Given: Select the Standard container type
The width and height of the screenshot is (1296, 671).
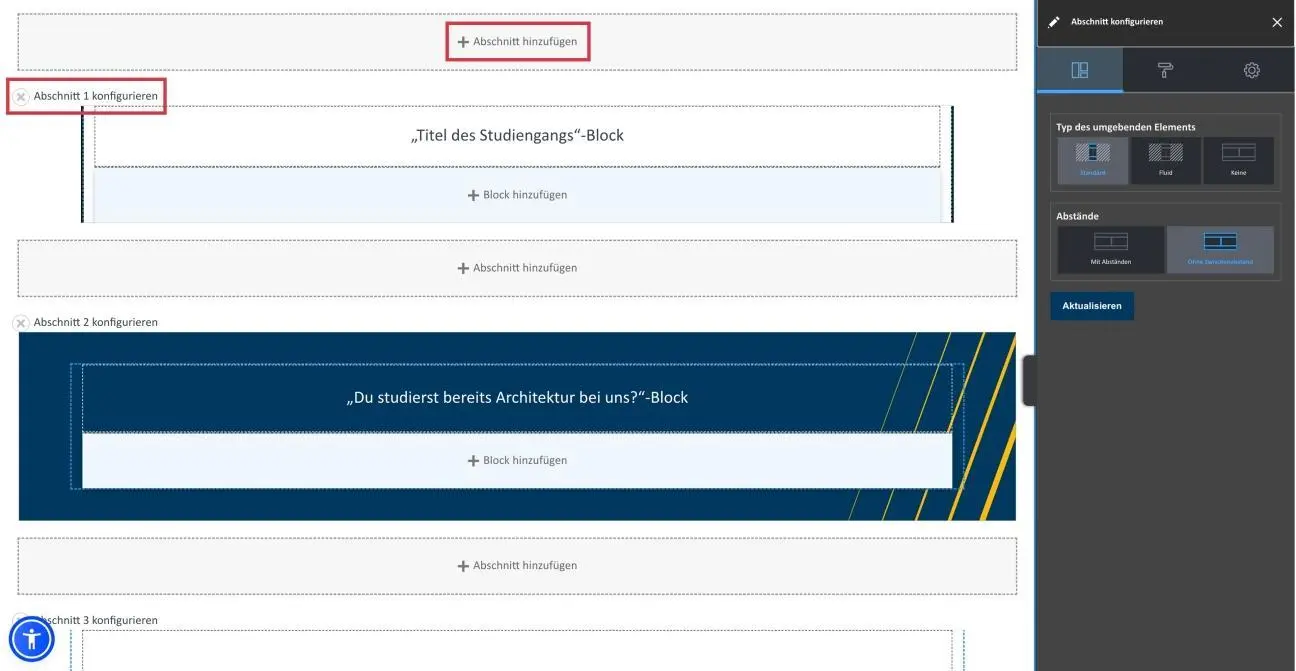Looking at the screenshot, I should pyautogui.click(x=1092, y=158).
